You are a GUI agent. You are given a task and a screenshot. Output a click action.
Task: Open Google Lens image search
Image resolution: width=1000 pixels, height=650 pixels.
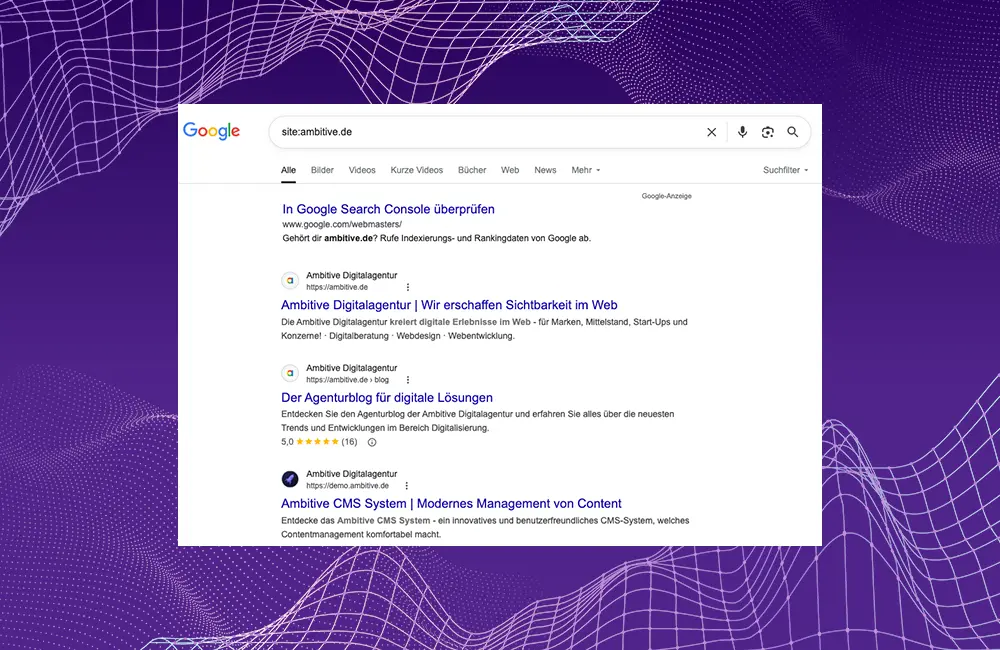pos(767,132)
